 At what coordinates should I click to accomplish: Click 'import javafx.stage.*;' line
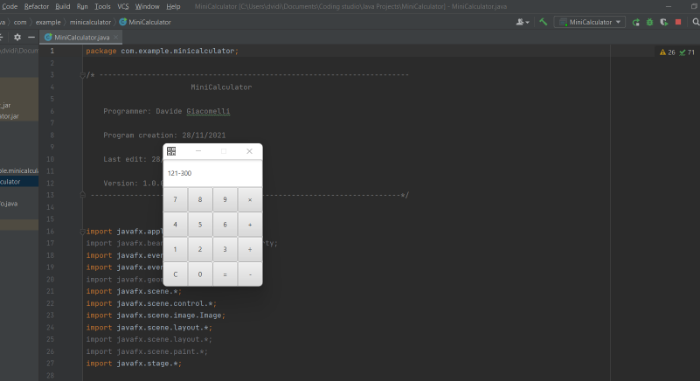(x=134, y=364)
